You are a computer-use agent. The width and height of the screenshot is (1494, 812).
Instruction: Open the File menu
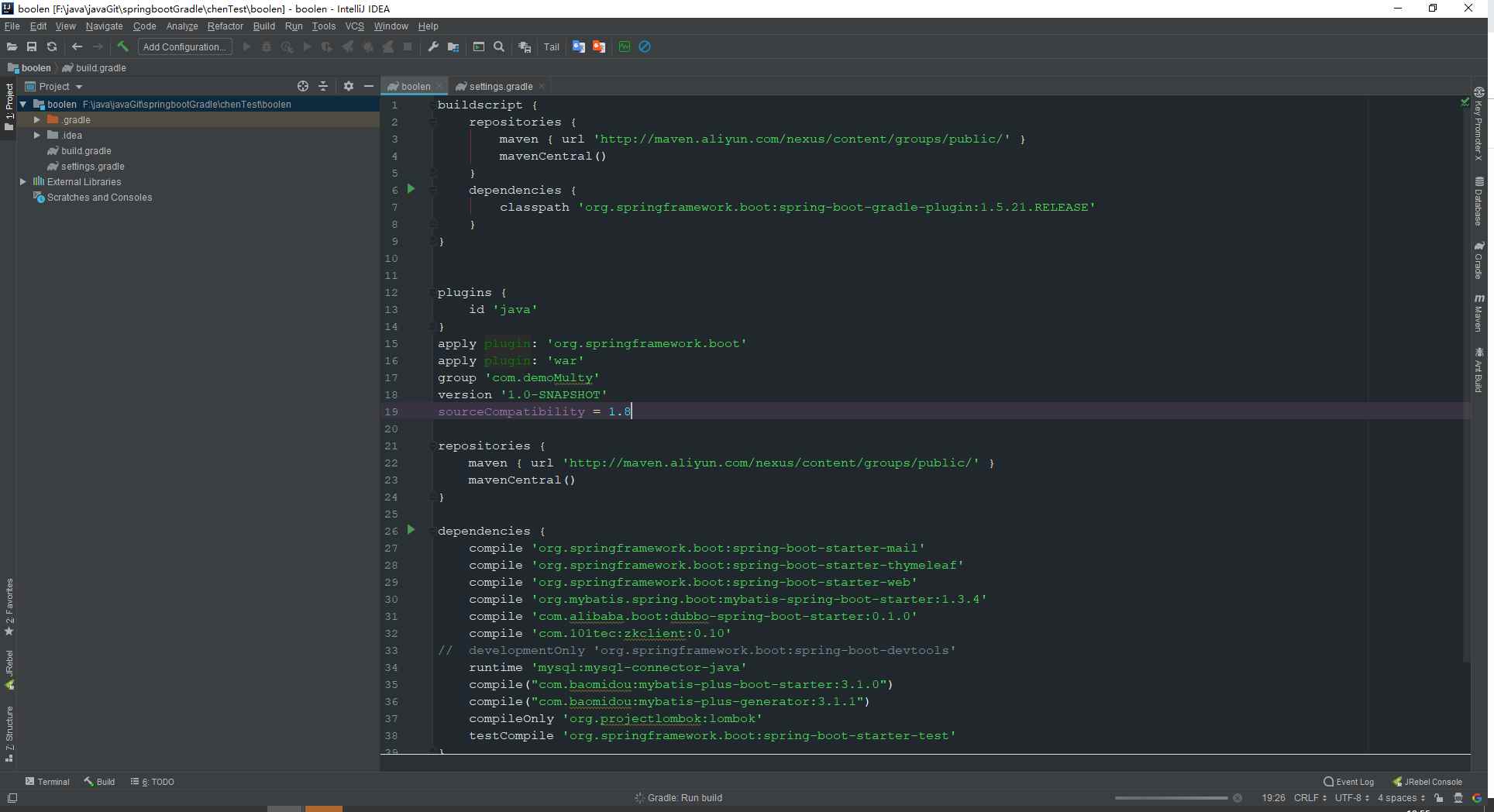[12, 26]
